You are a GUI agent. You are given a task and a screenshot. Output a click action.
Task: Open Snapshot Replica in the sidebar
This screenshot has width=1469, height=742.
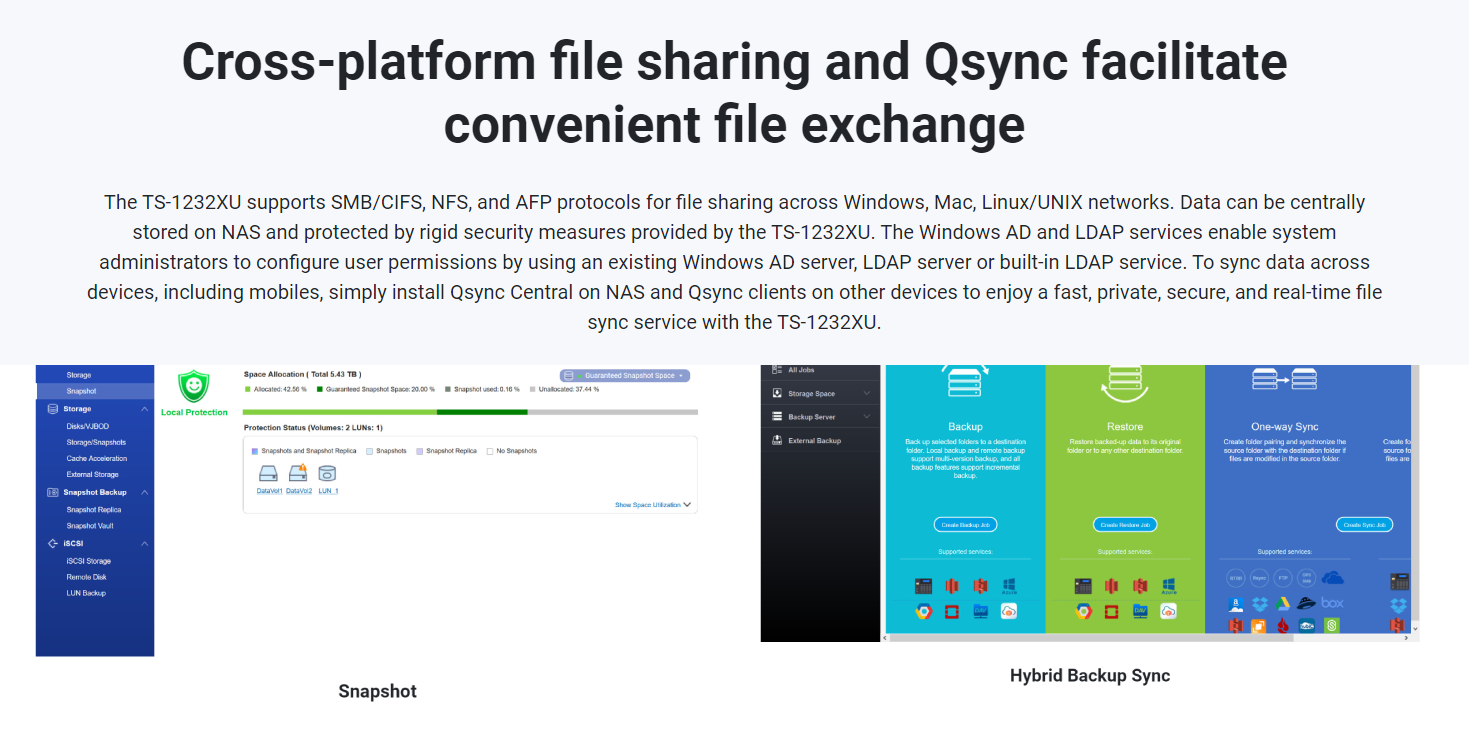[x=95, y=510]
